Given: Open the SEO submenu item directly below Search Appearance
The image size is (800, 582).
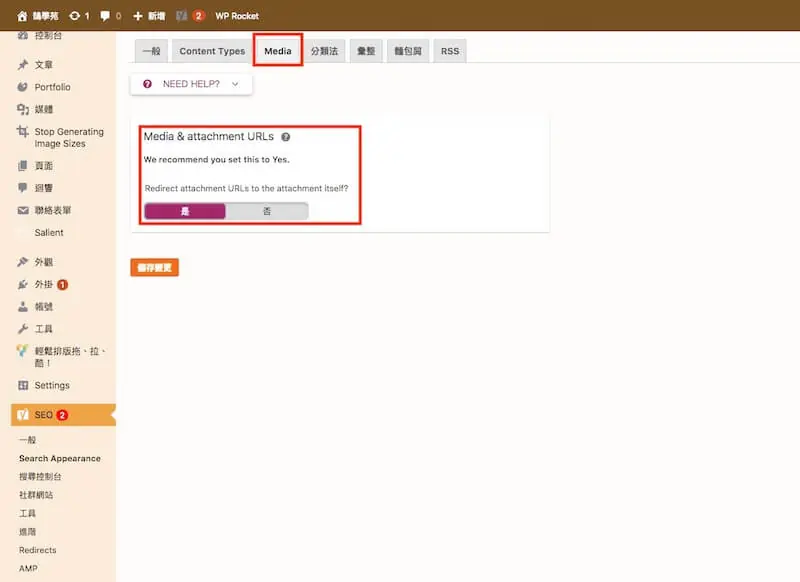Looking at the screenshot, I should [x=40, y=477].
